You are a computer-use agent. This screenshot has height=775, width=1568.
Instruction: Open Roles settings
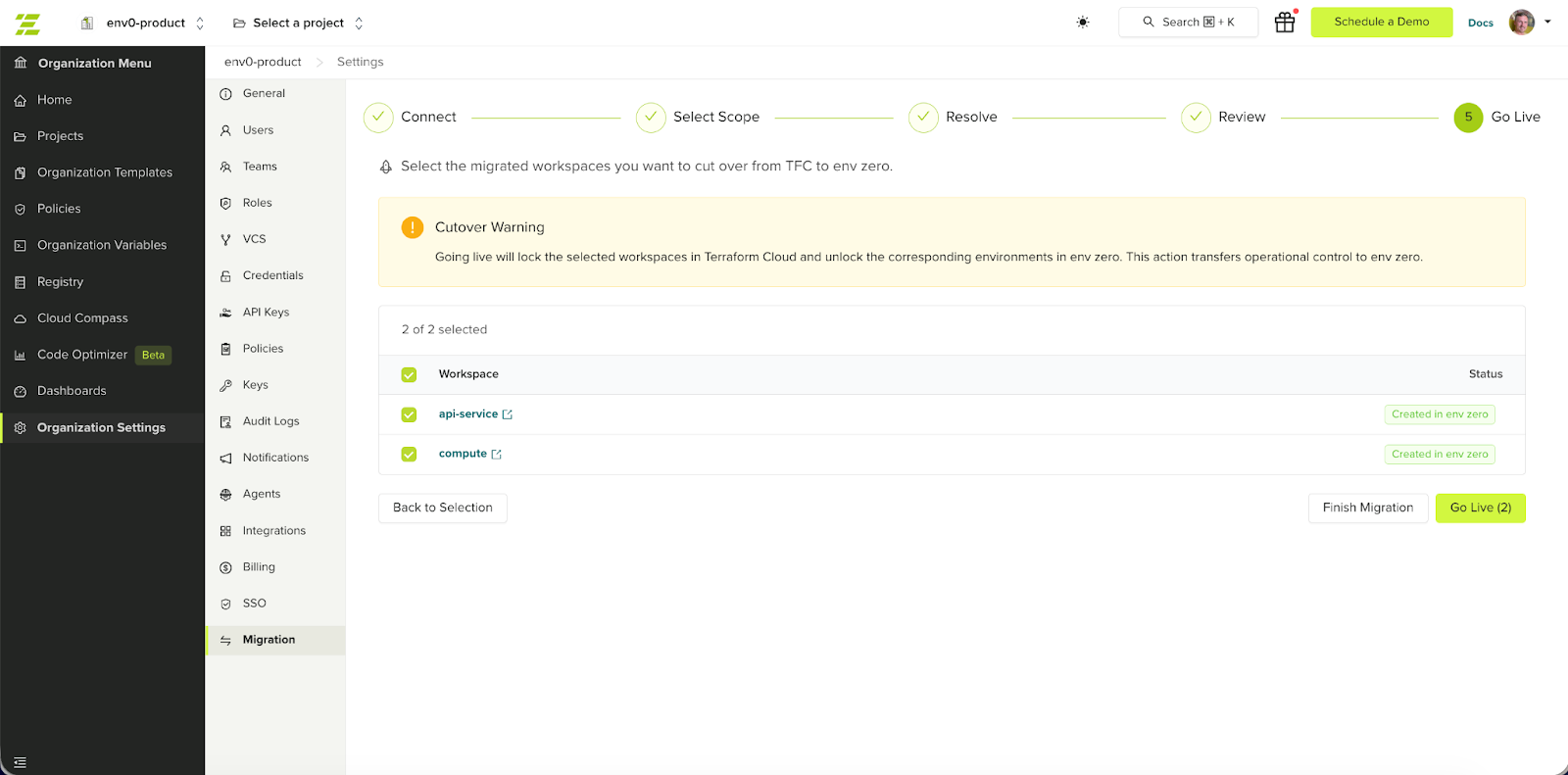click(x=275, y=203)
